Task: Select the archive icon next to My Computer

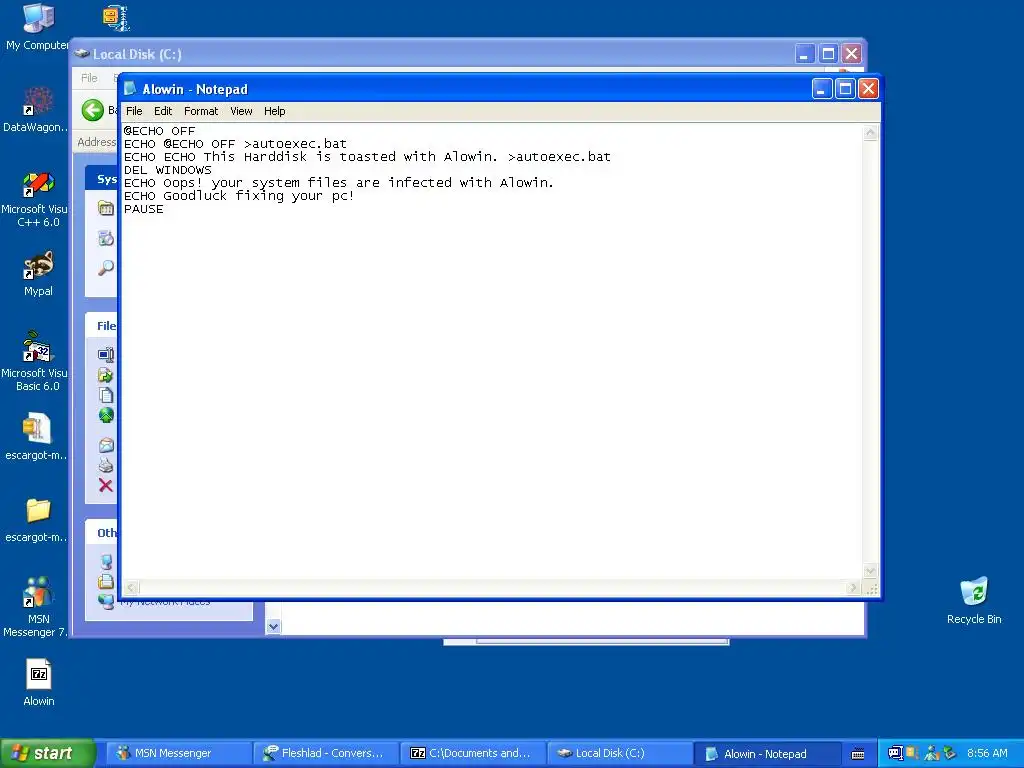Action: pyautogui.click(x=116, y=18)
